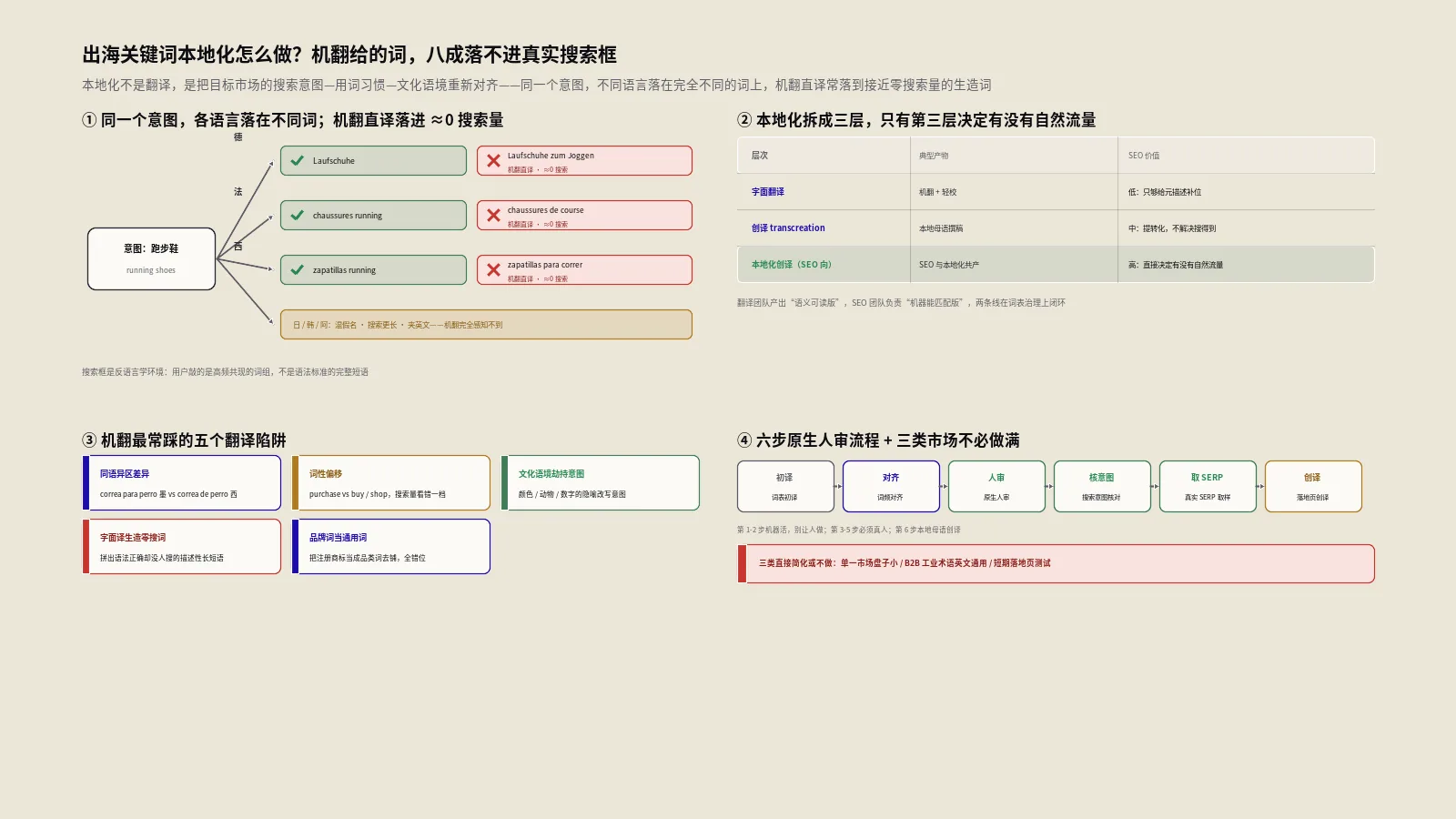
Task: Select the 初译 process step
Action: (785, 487)
